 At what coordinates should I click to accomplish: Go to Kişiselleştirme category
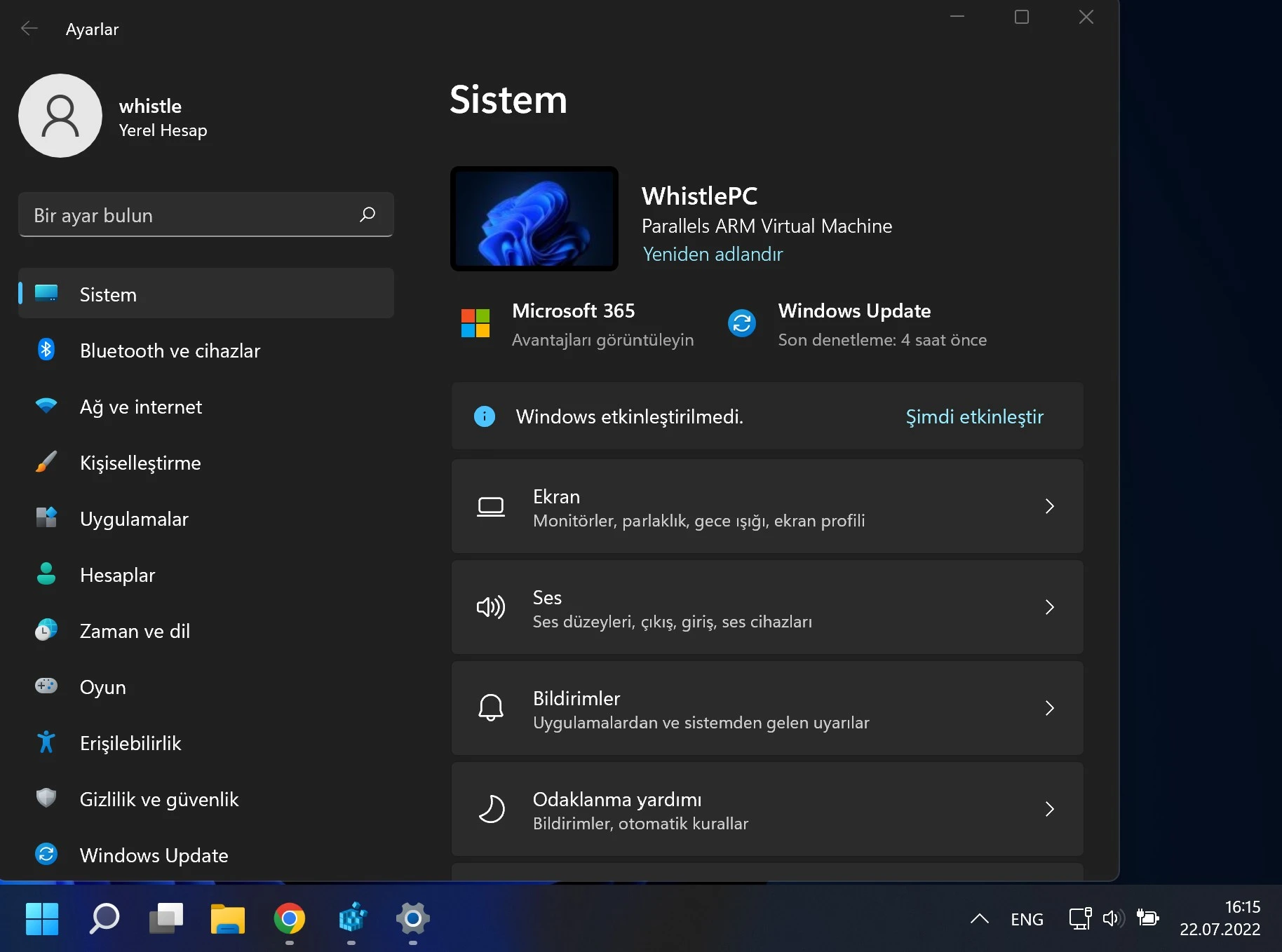click(206, 462)
